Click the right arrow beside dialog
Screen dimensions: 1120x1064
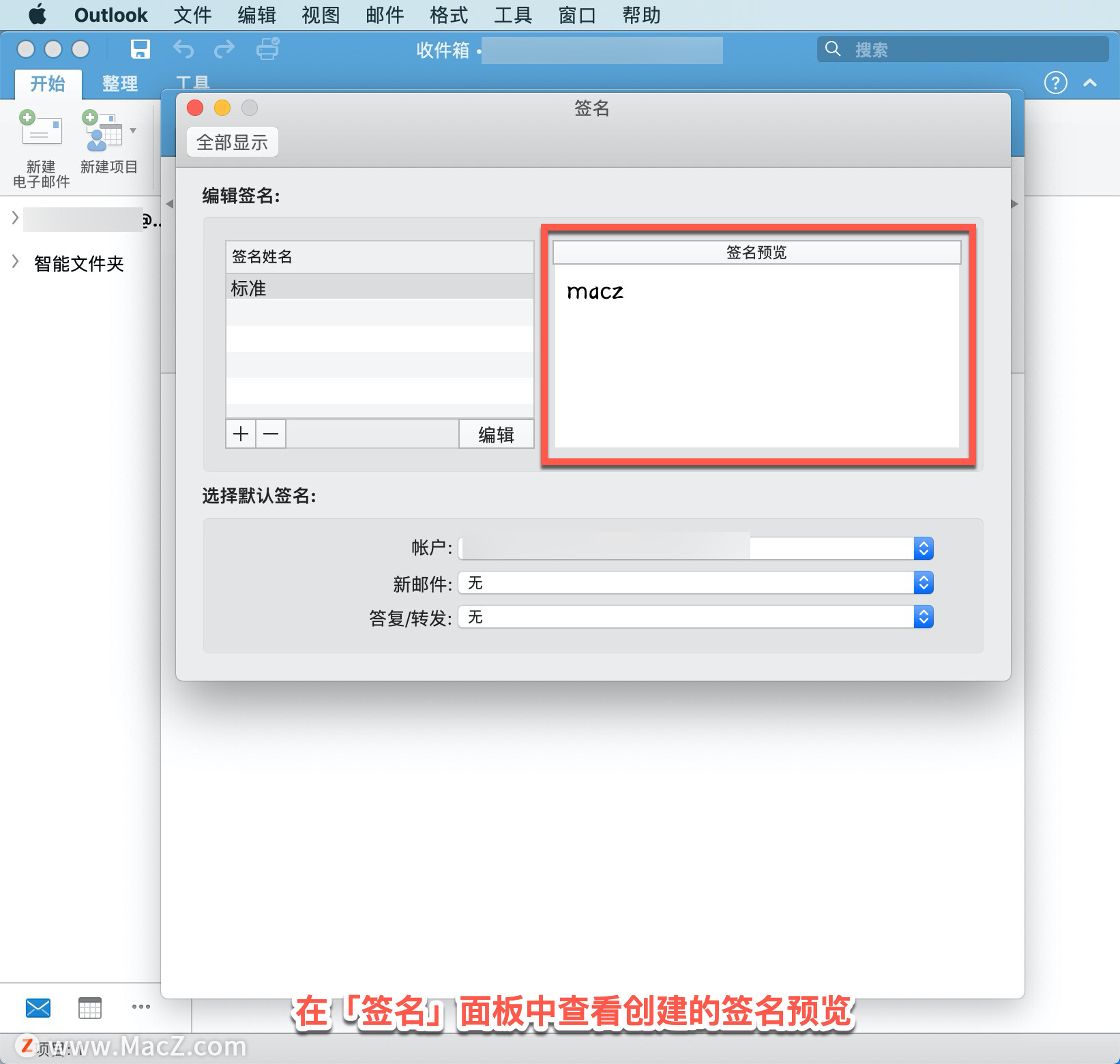[1014, 203]
